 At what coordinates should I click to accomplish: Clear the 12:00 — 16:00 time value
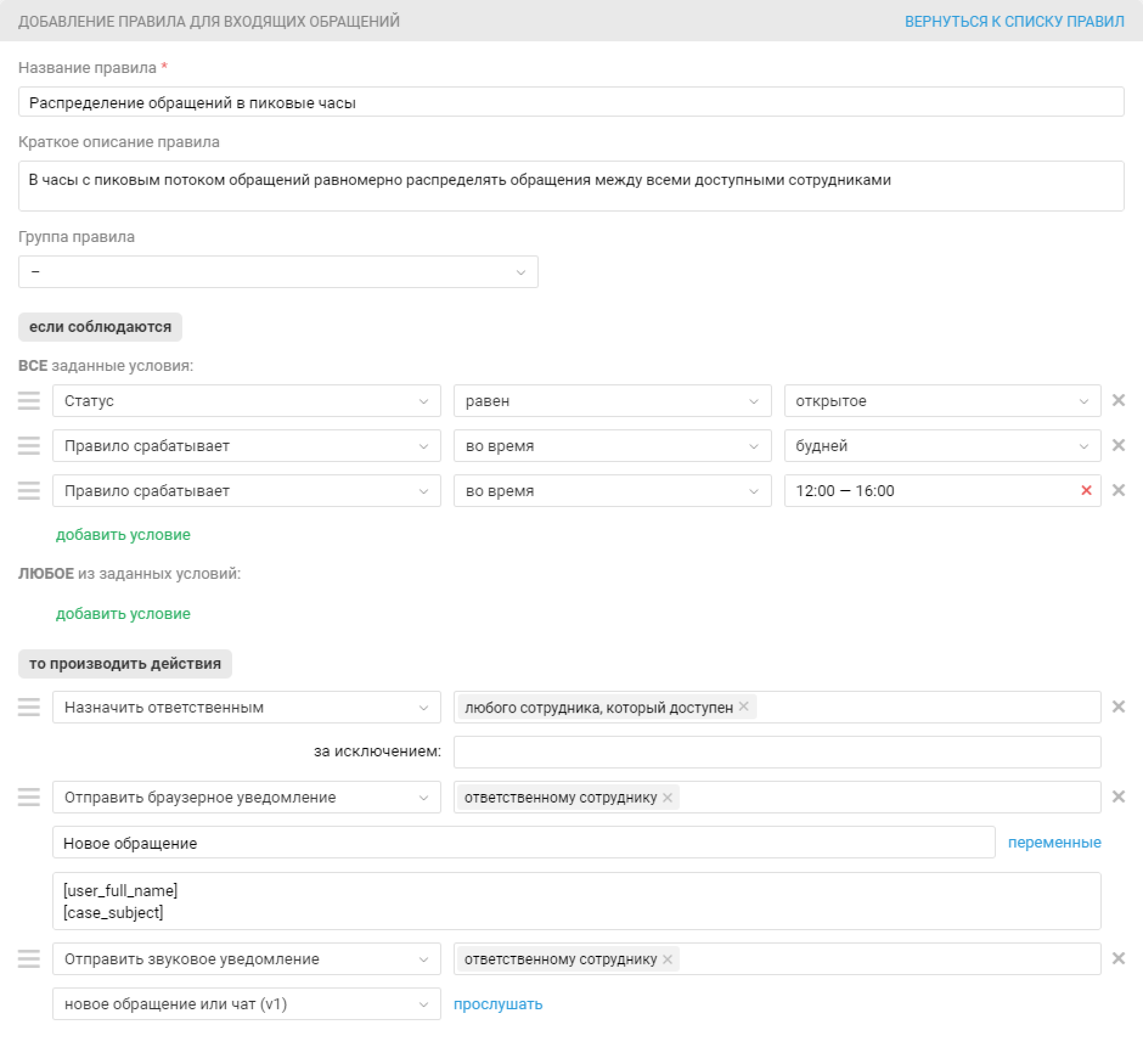pos(1086,490)
